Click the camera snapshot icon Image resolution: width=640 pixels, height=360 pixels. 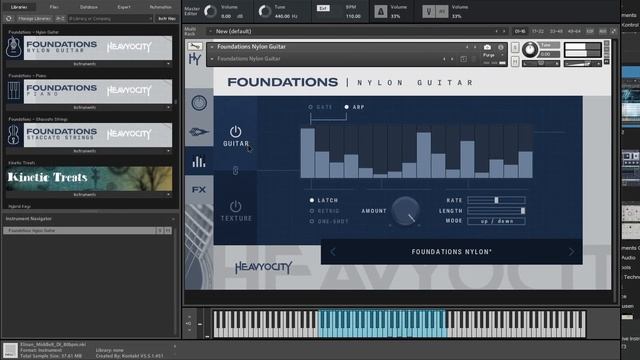[x=487, y=47]
